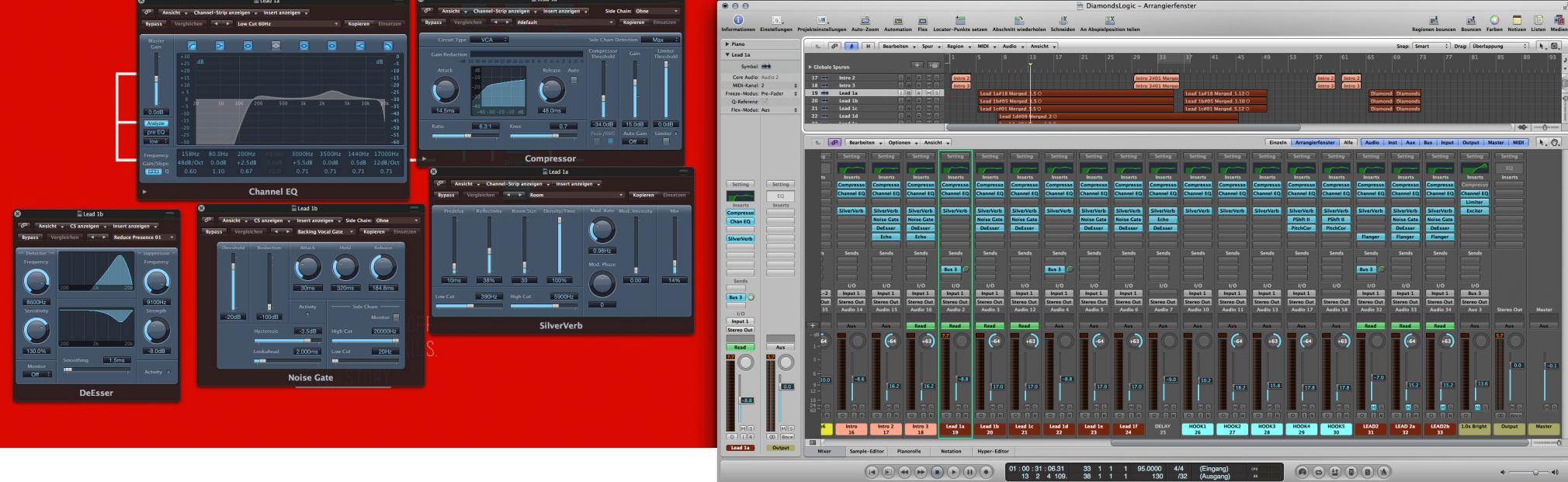Open Projekteinstellungen toolbar icon

[821, 20]
